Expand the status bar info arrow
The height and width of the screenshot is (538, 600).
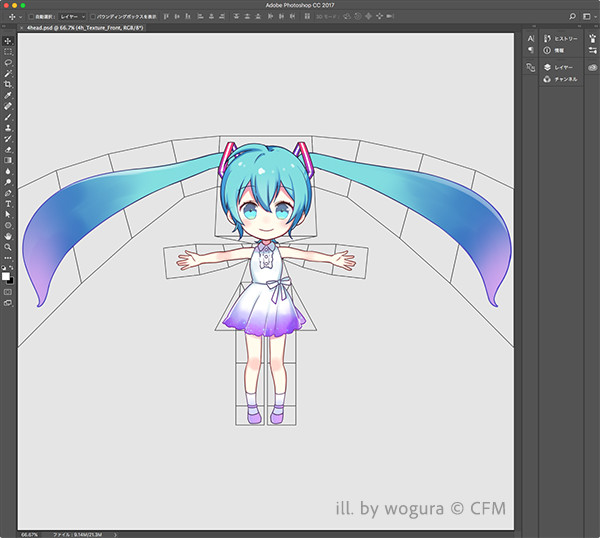pyautogui.click(x=115, y=535)
